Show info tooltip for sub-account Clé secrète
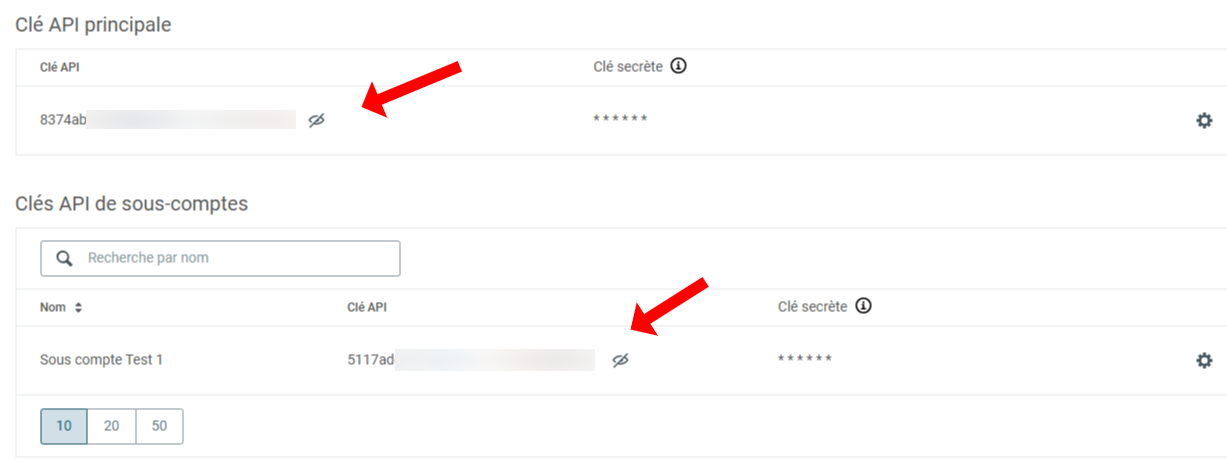The height and width of the screenshot is (462, 1227). tap(864, 306)
